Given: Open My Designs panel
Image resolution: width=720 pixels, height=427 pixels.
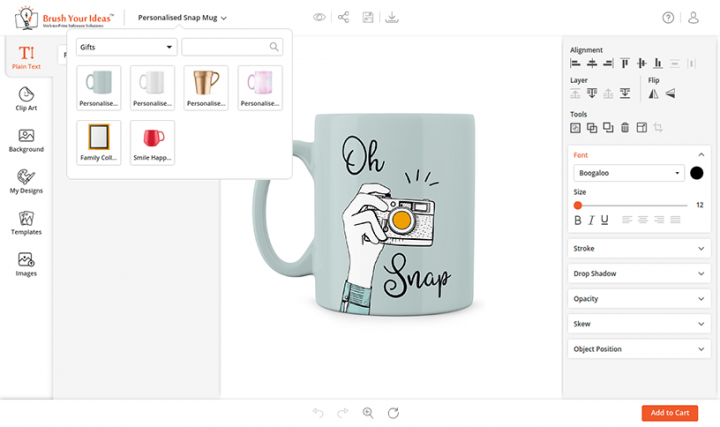Looking at the screenshot, I should tap(26, 181).
